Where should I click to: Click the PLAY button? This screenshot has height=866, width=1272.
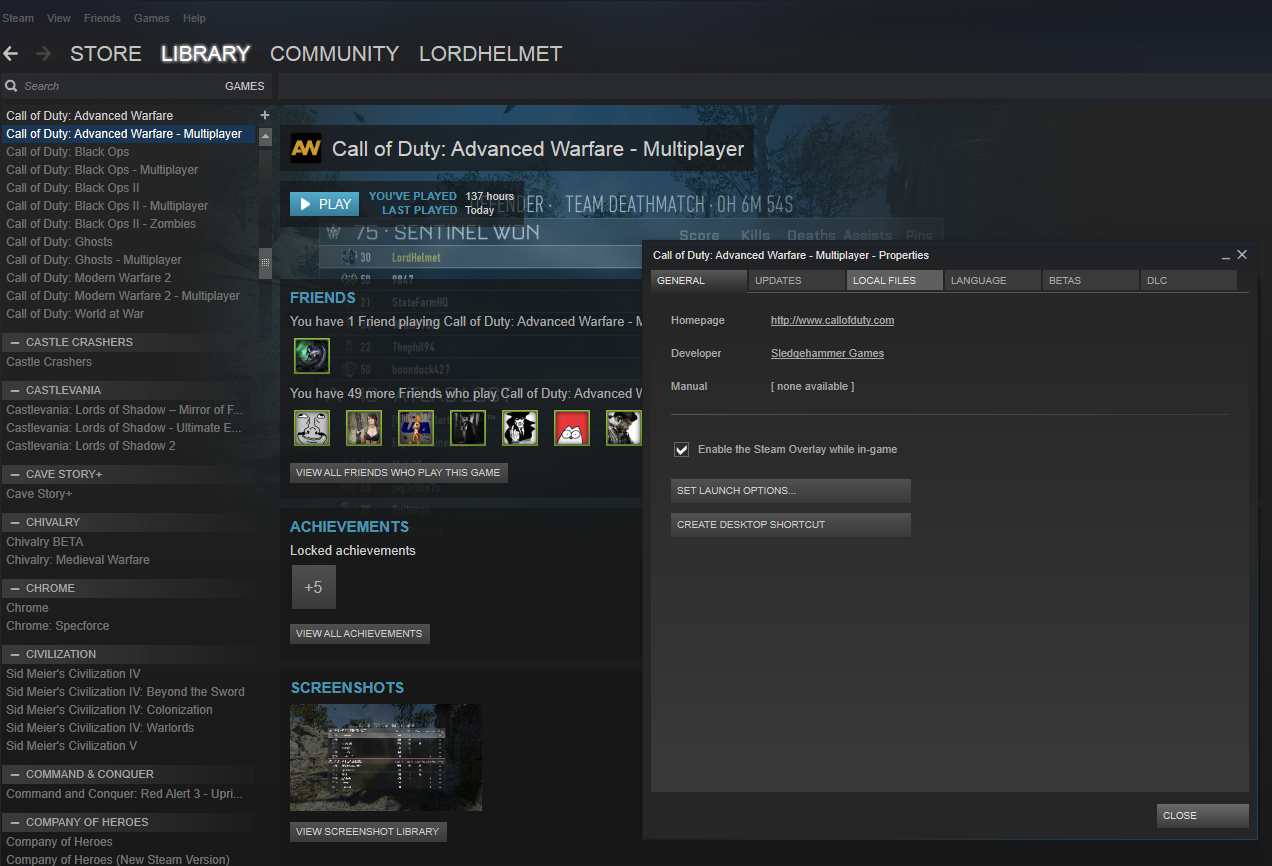point(324,204)
